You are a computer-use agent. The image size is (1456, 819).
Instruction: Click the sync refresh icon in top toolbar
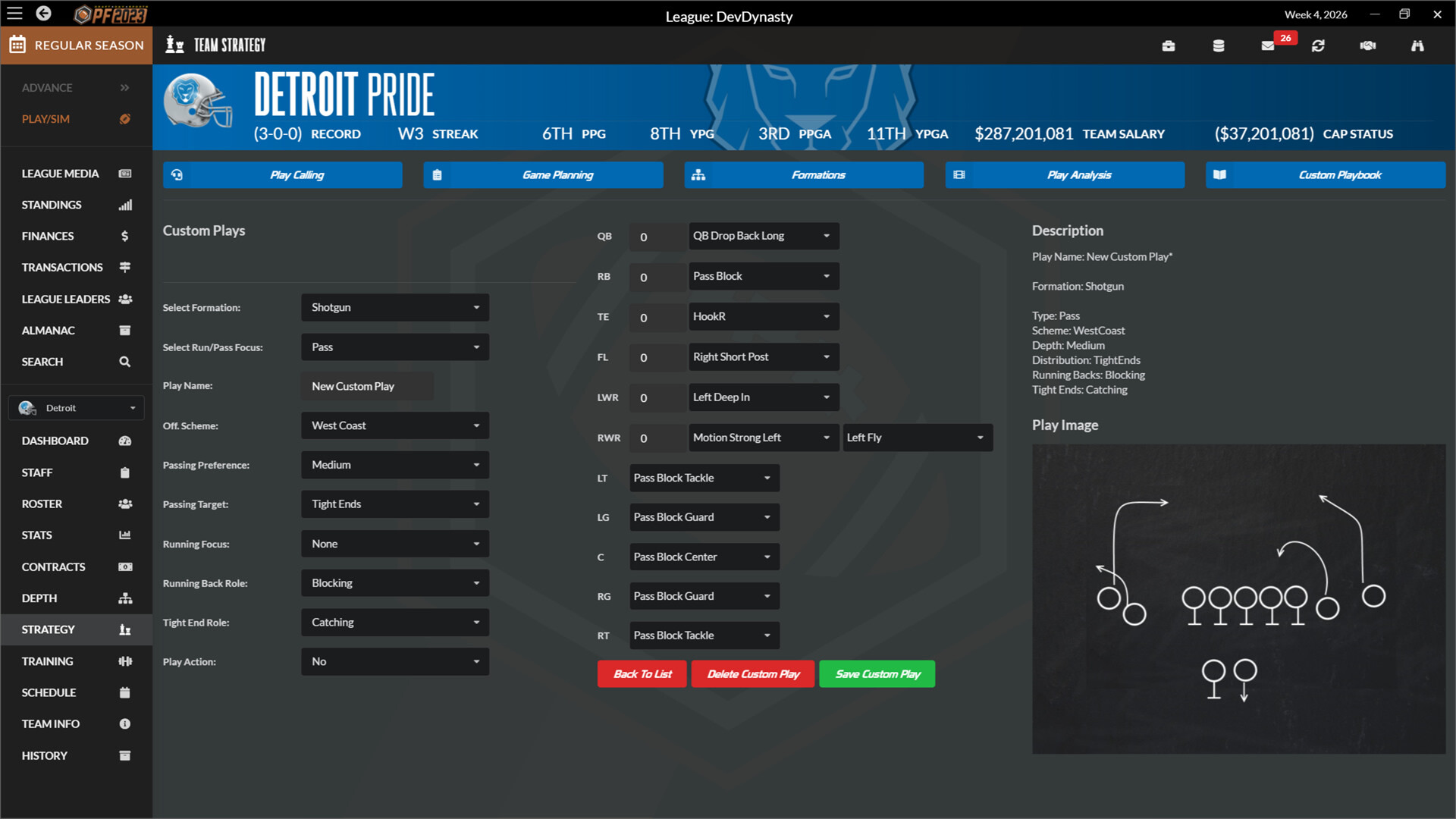coord(1318,45)
